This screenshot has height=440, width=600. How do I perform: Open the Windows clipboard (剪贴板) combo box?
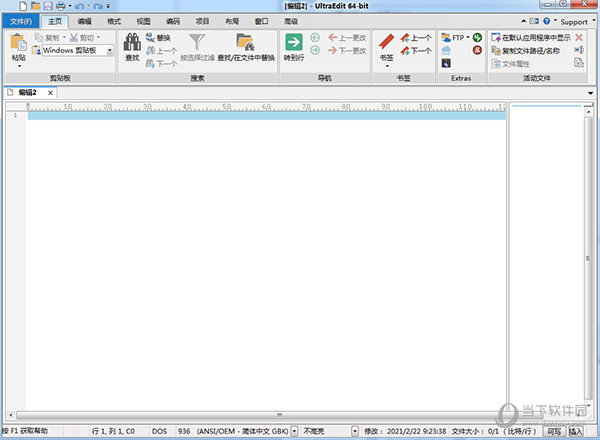coord(110,50)
